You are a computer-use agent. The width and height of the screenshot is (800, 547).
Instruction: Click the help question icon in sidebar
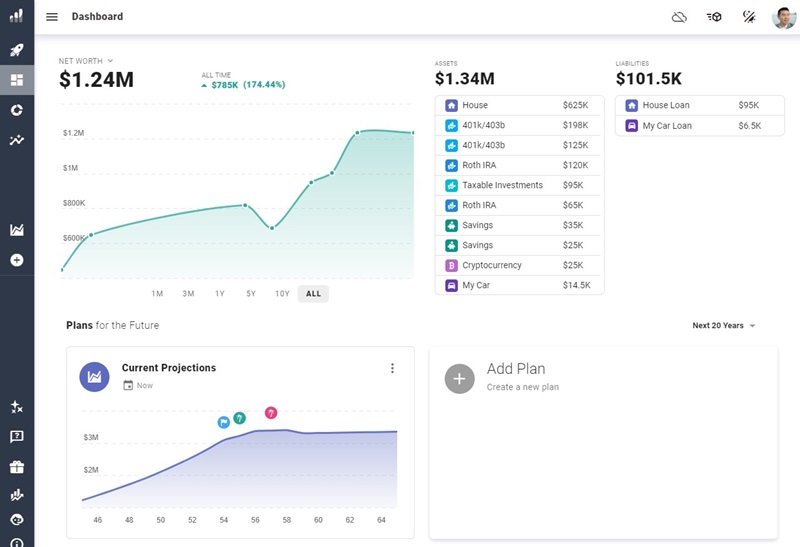click(17, 437)
